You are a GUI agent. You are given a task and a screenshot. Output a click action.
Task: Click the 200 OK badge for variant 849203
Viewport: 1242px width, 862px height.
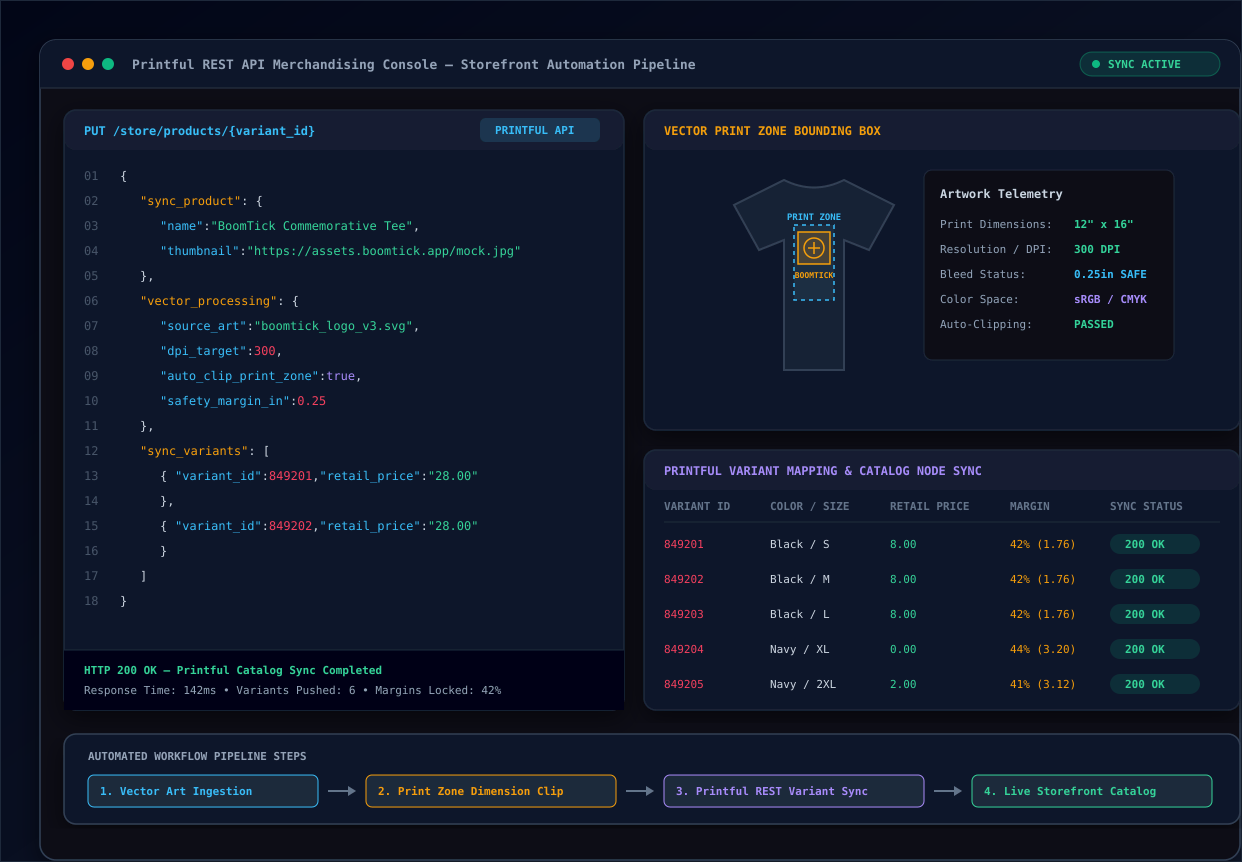point(1155,614)
